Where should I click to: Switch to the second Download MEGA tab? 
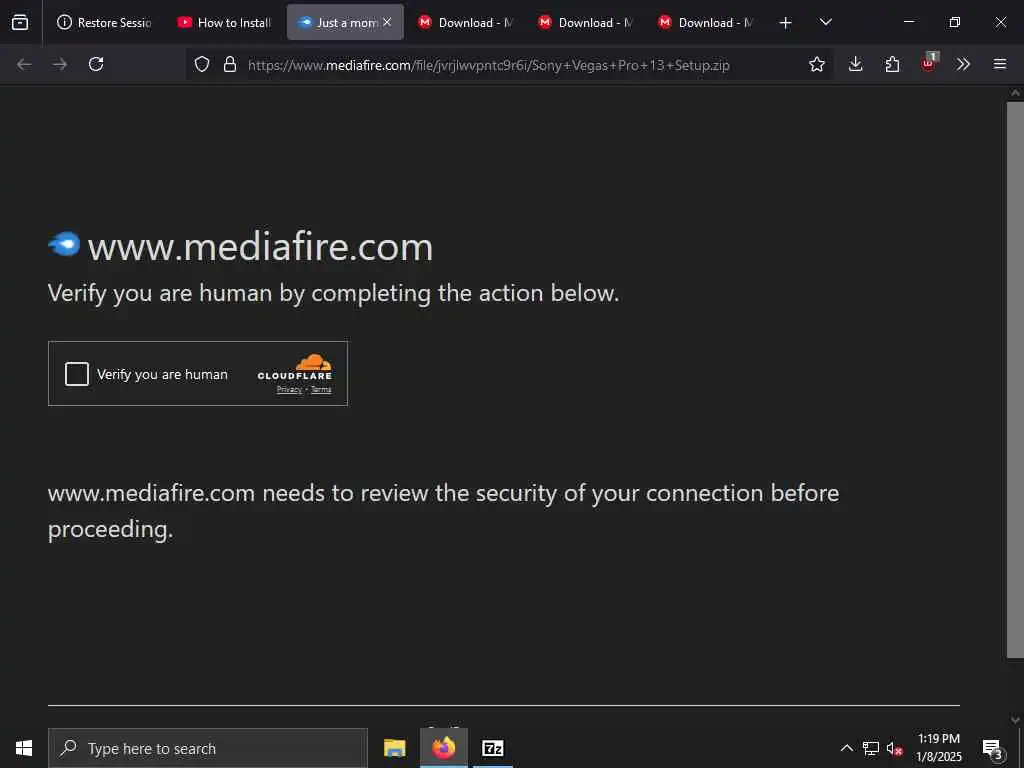pyautogui.click(x=585, y=22)
